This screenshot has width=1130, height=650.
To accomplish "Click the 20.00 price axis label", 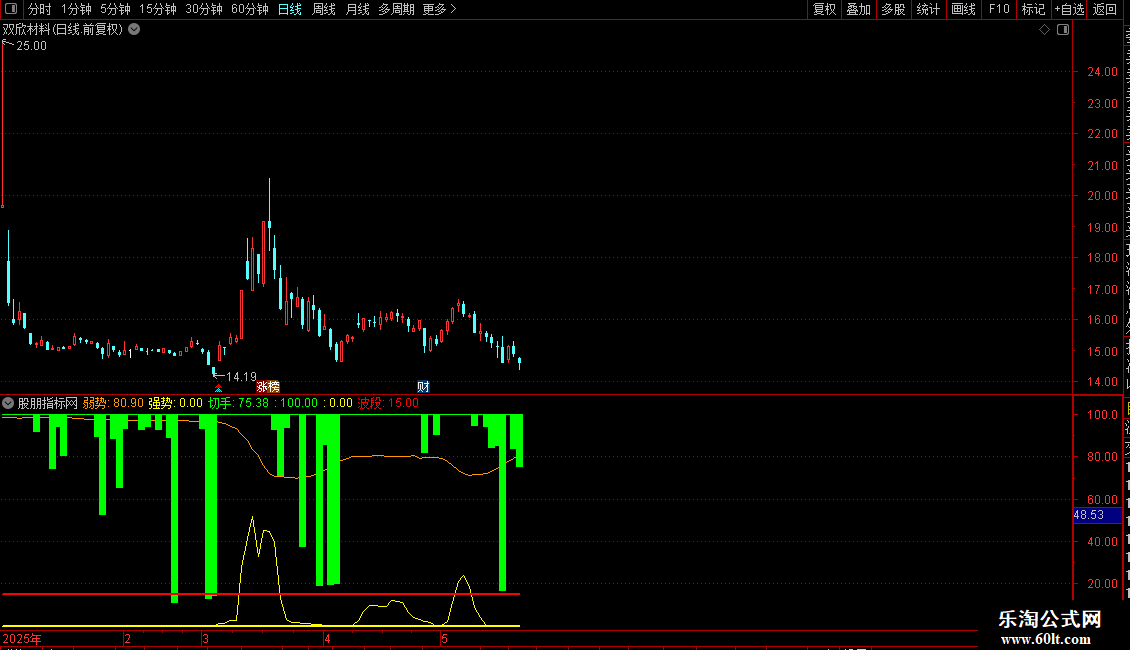I will click(x=1102, y=196).
